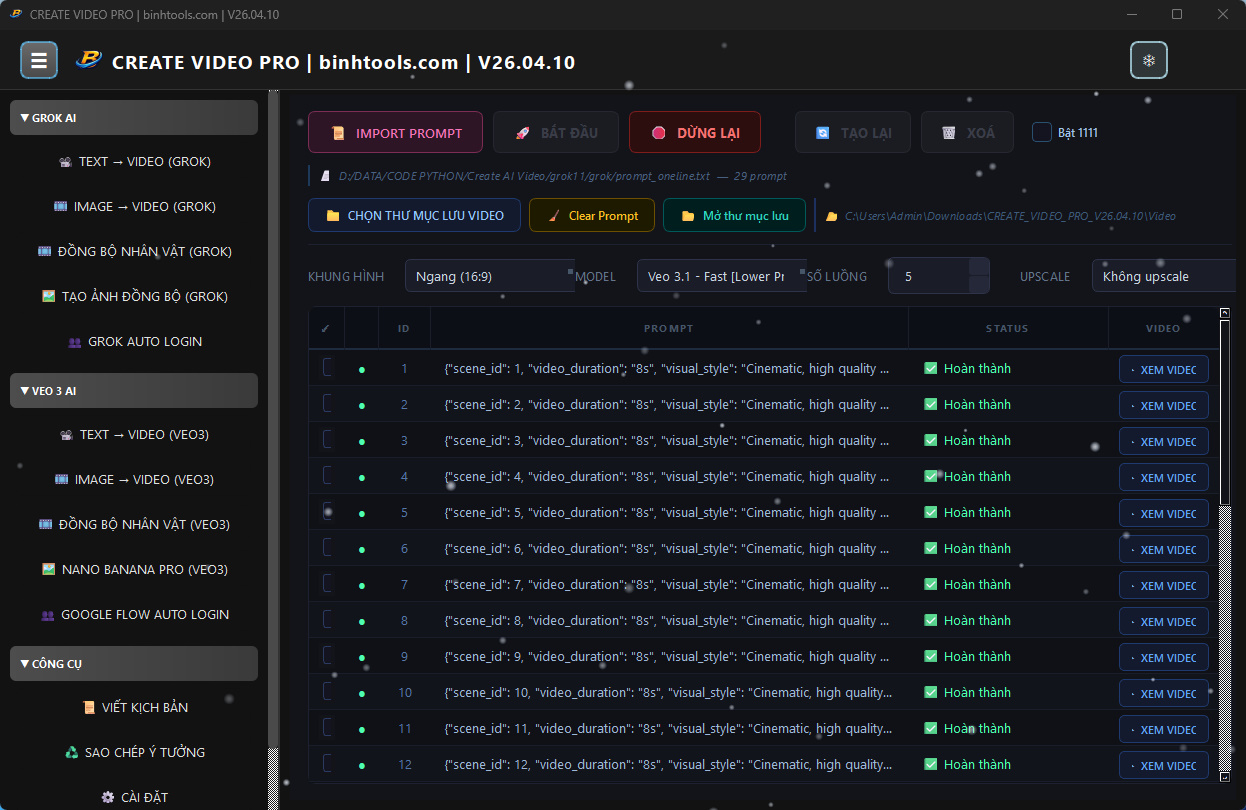Click the Import Prompt button
The image size is (1246, 810).
click(395, 133)
